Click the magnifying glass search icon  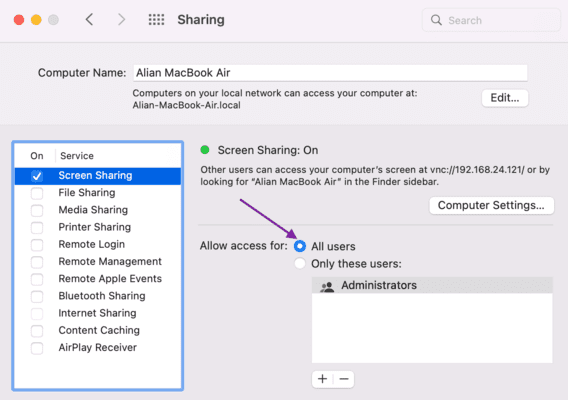click(x=436, y=20)
